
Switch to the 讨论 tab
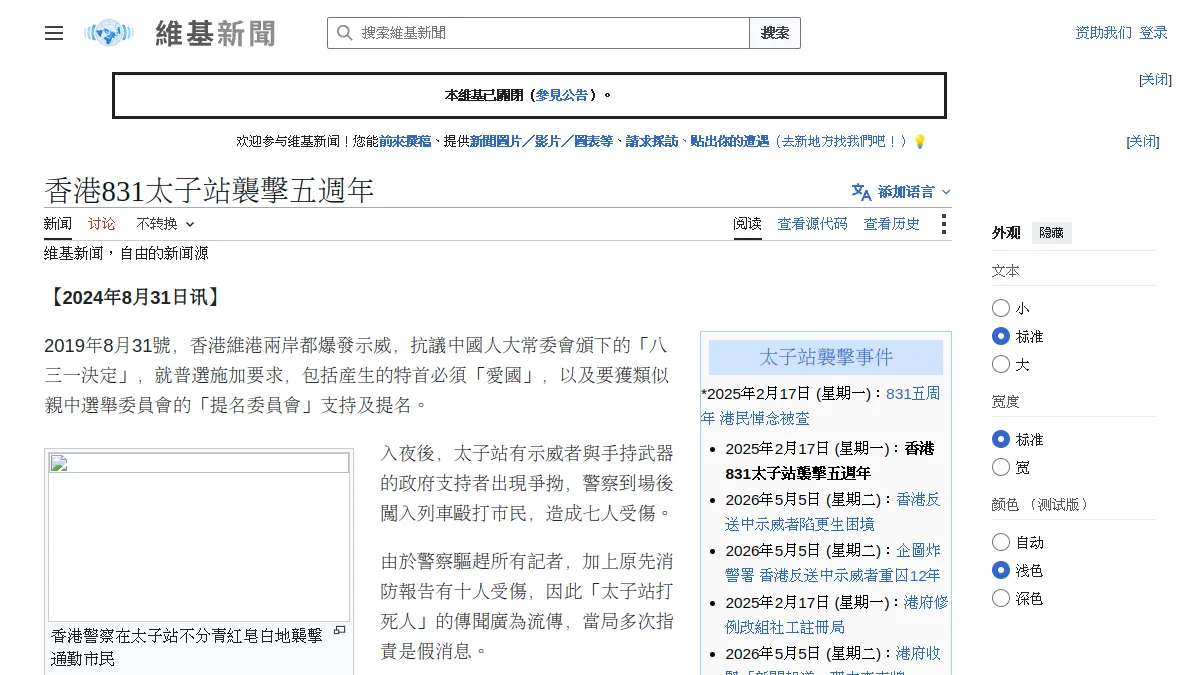[101, 224]
